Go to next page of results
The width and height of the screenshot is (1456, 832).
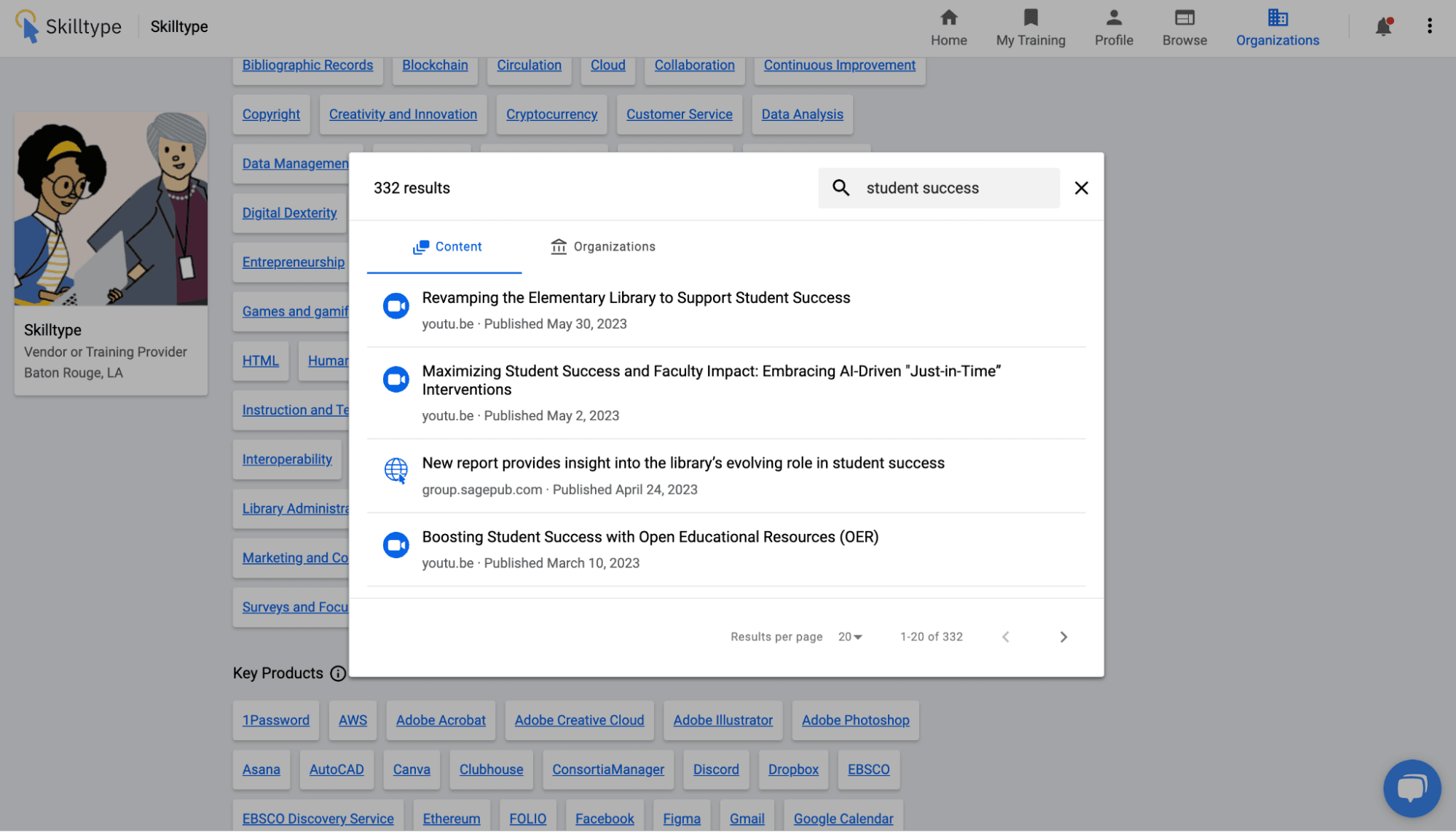pyautogui.click(x=1063, y=637)
